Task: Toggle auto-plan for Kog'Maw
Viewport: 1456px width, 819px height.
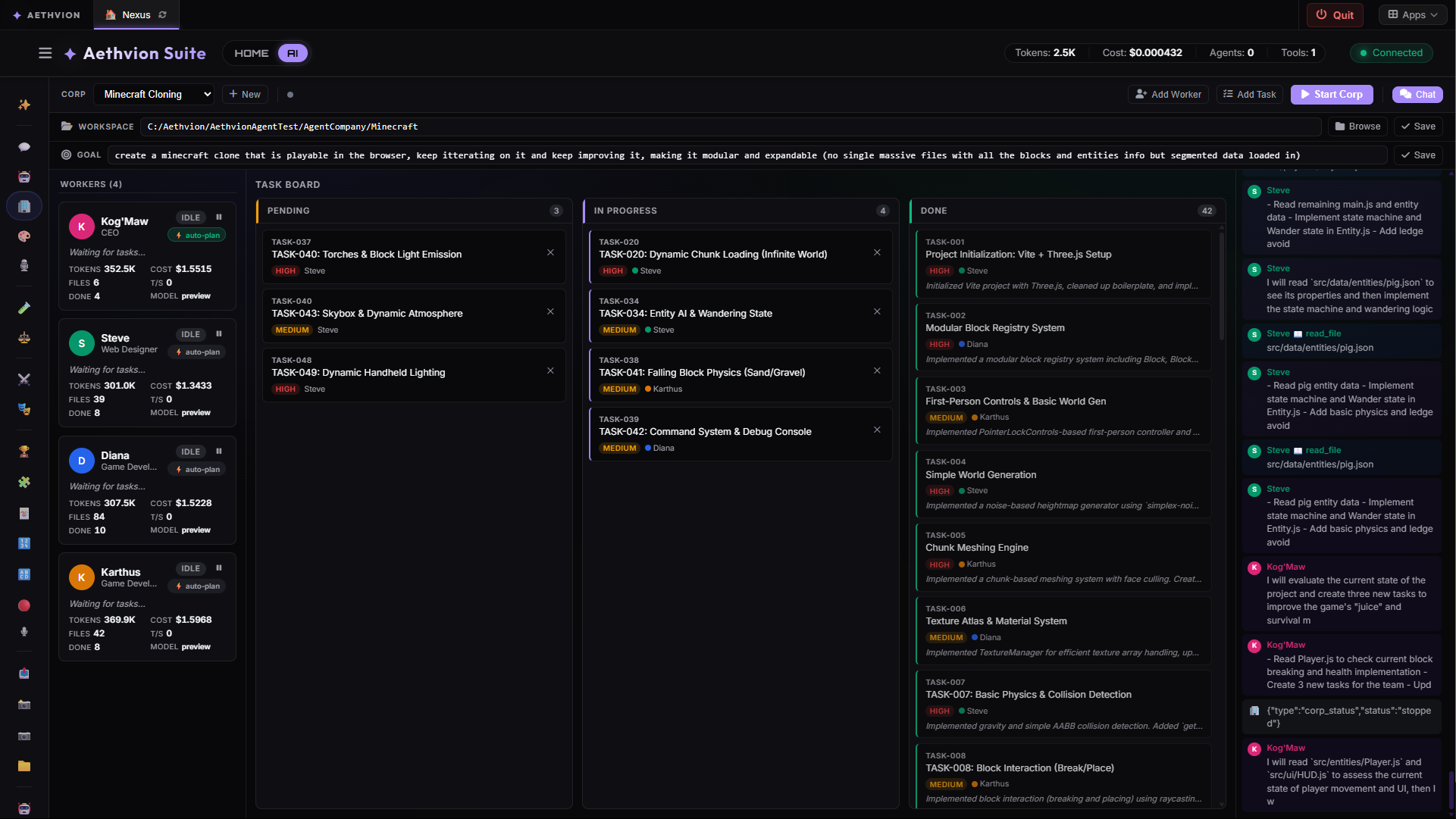Action: click(x=197, y=236)
